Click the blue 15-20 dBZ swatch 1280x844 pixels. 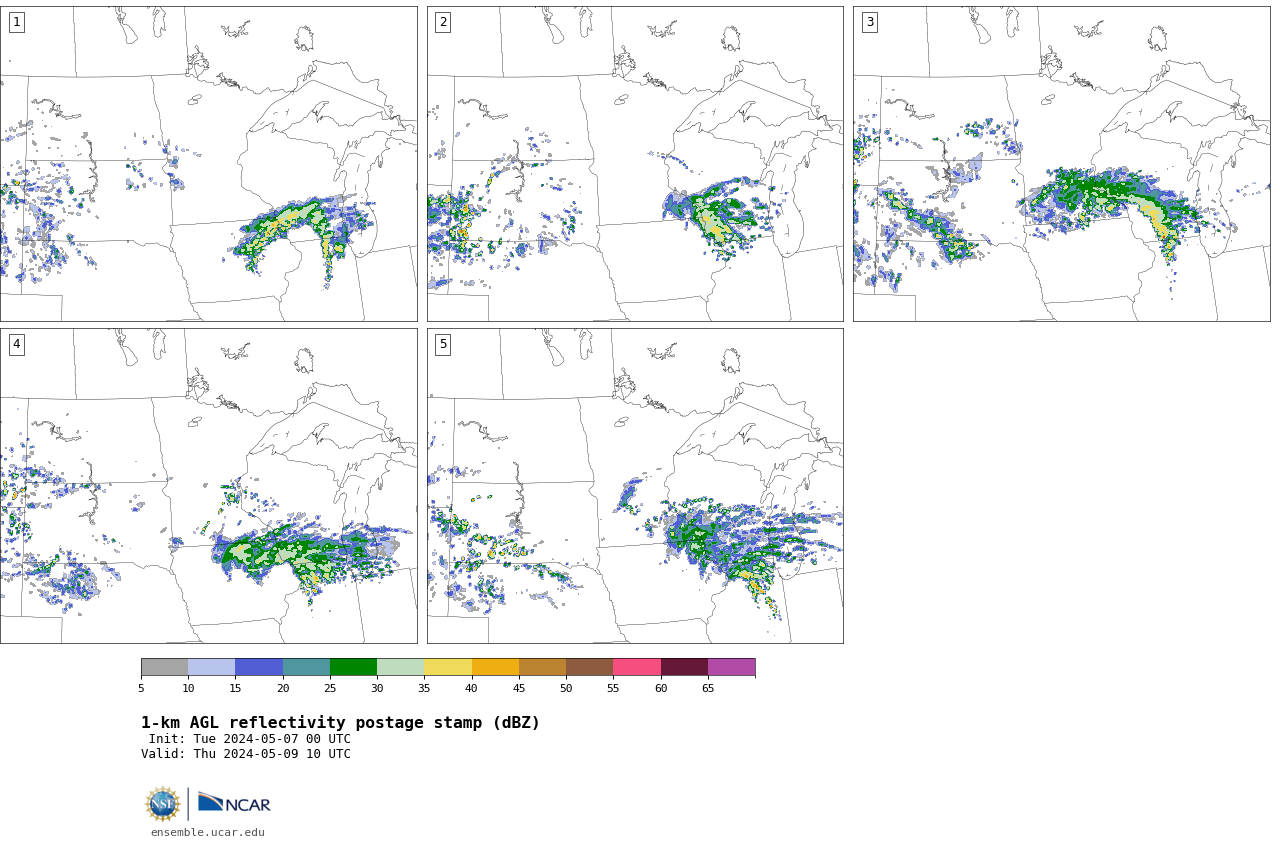tap(259, 667)
